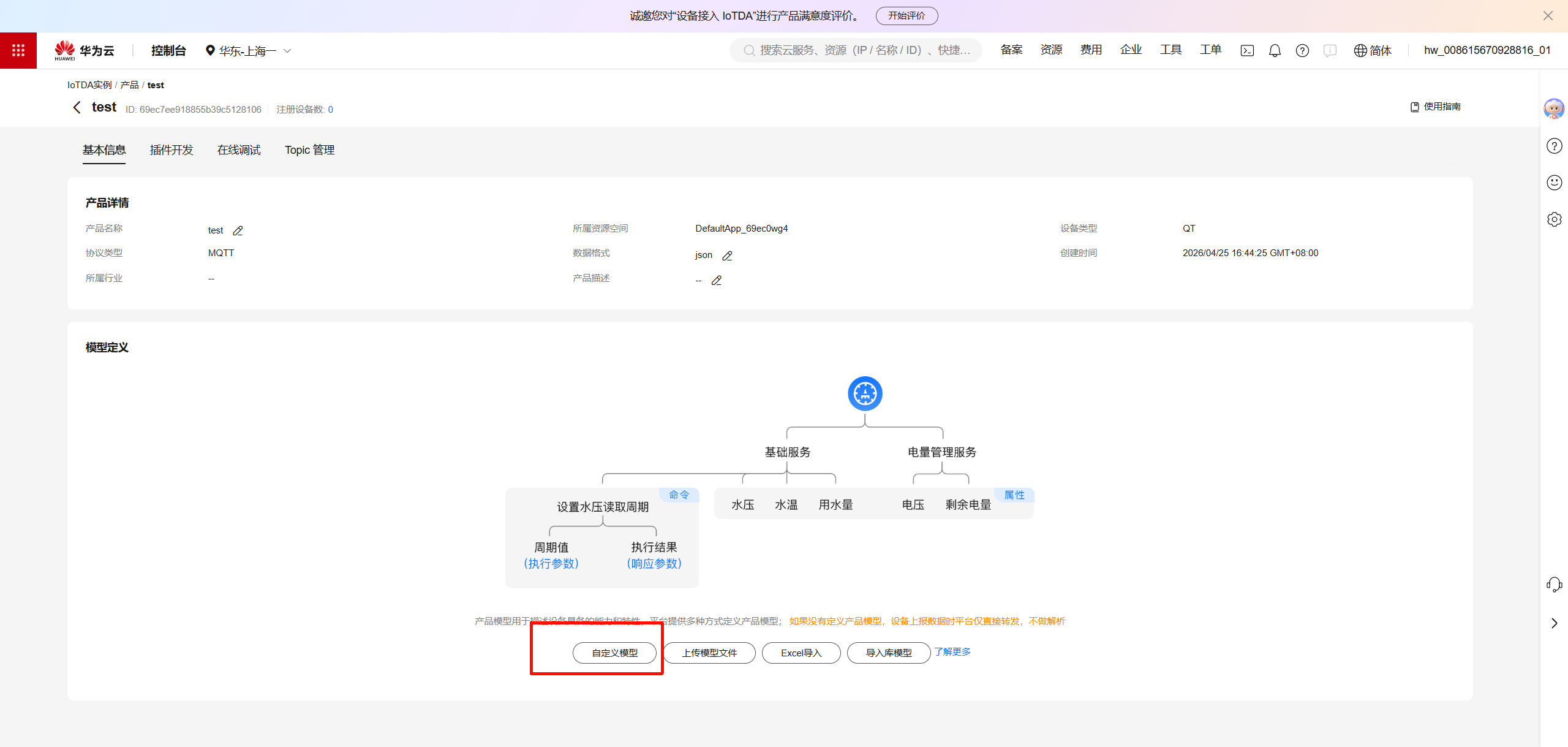Edit the product name test pencil
Screen dimensions: 1568x747
pyautogui.click(x=238, y=230)
